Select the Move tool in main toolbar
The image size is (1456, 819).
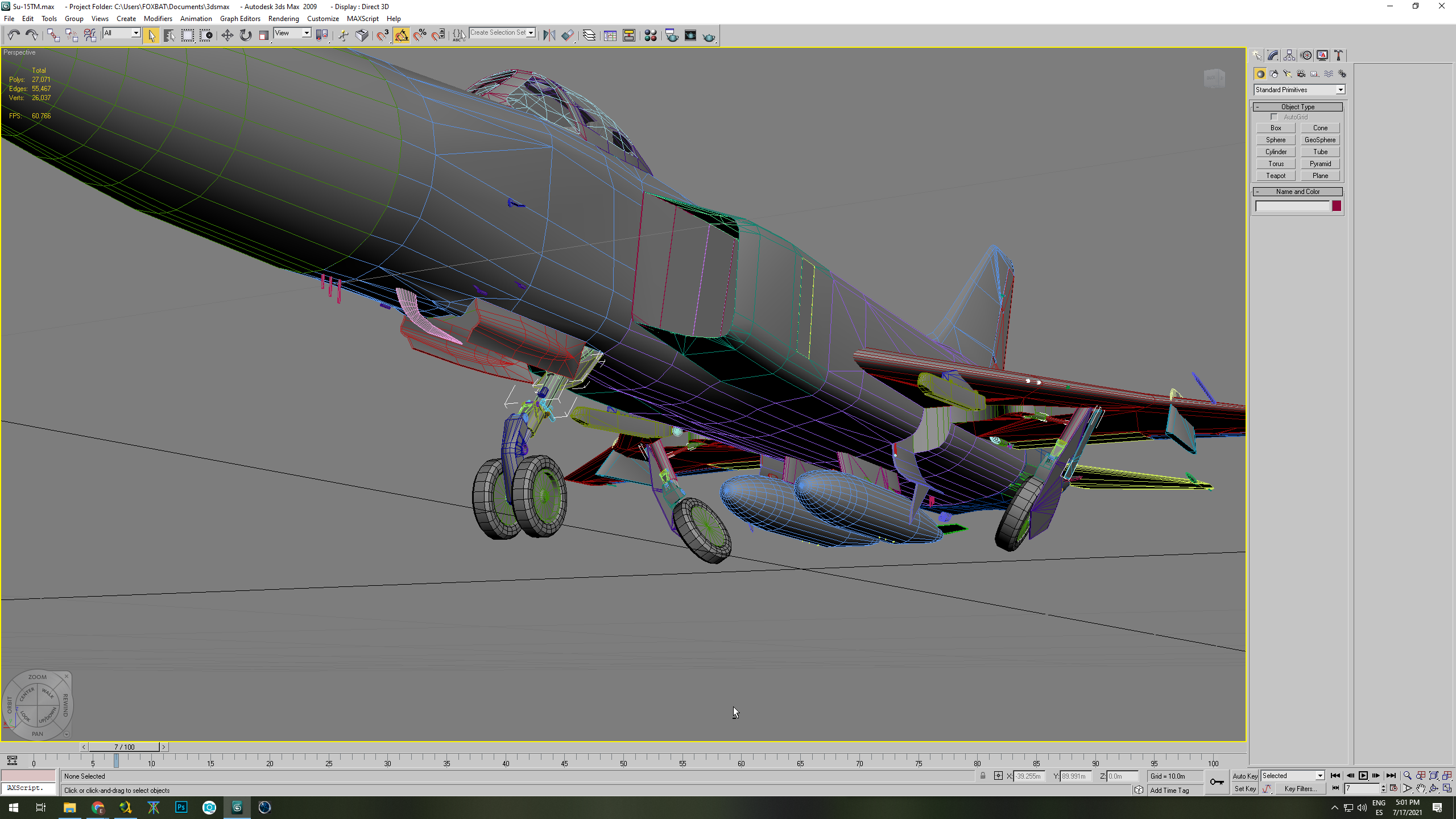tap(227, 35)
